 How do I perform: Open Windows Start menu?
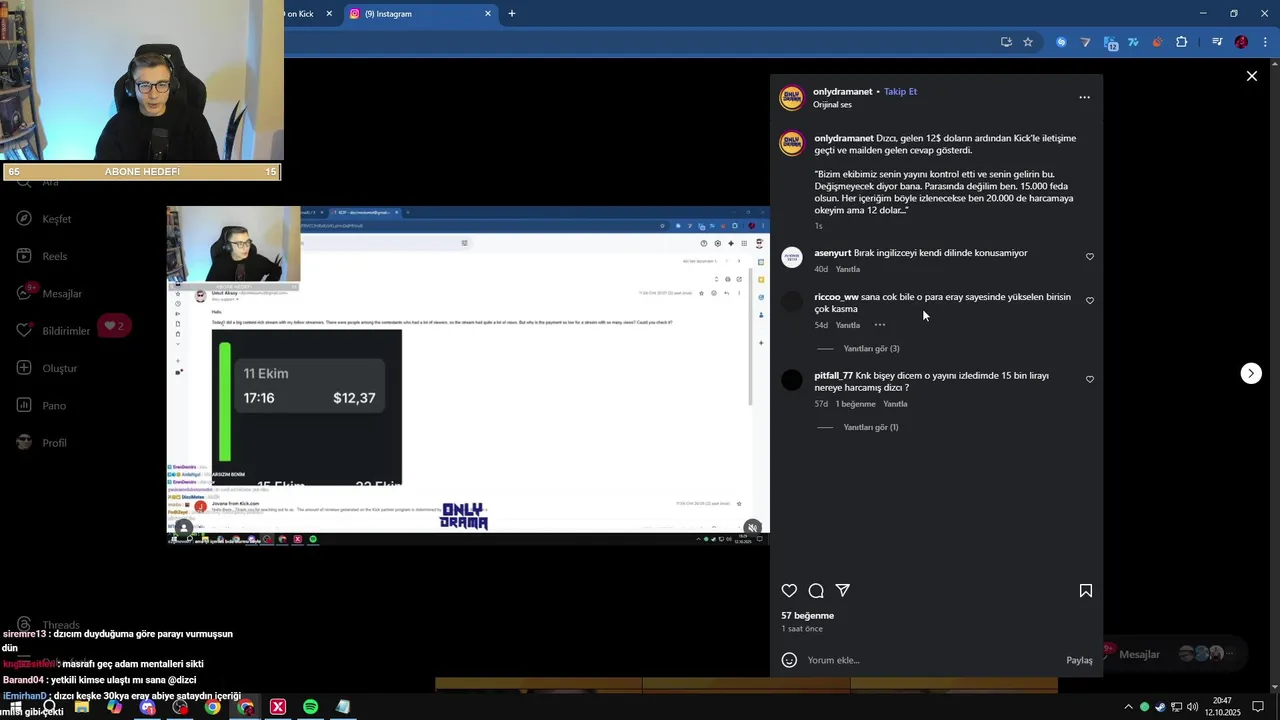coord(16,707)
